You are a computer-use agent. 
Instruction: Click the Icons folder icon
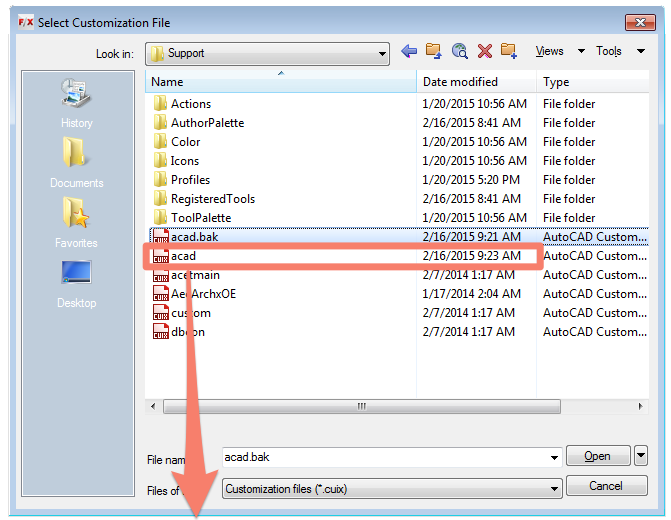coord(160,160)
